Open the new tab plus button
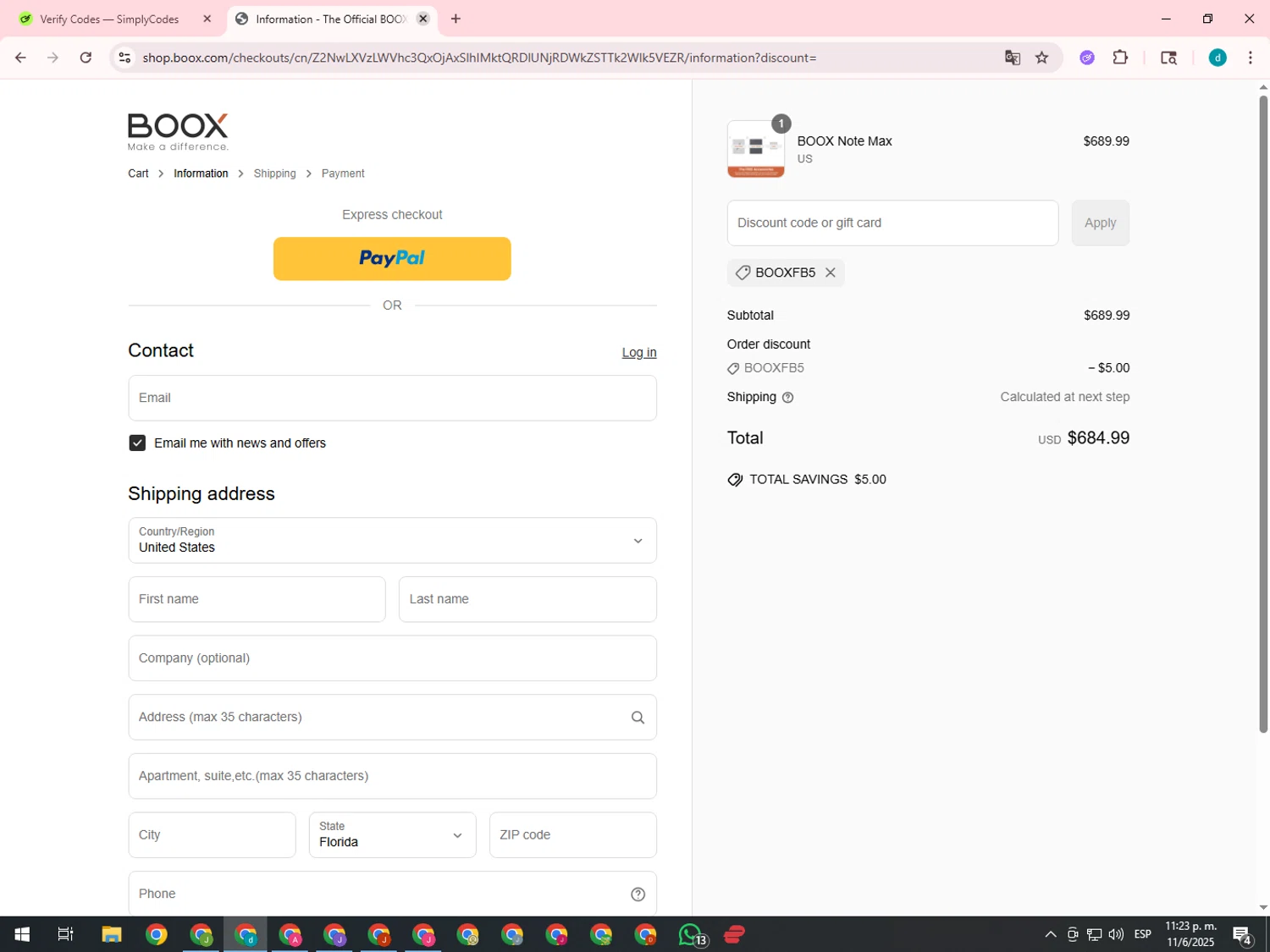Image resolution: width=1270 pixels, height=952 pixels. click(456, 19)
